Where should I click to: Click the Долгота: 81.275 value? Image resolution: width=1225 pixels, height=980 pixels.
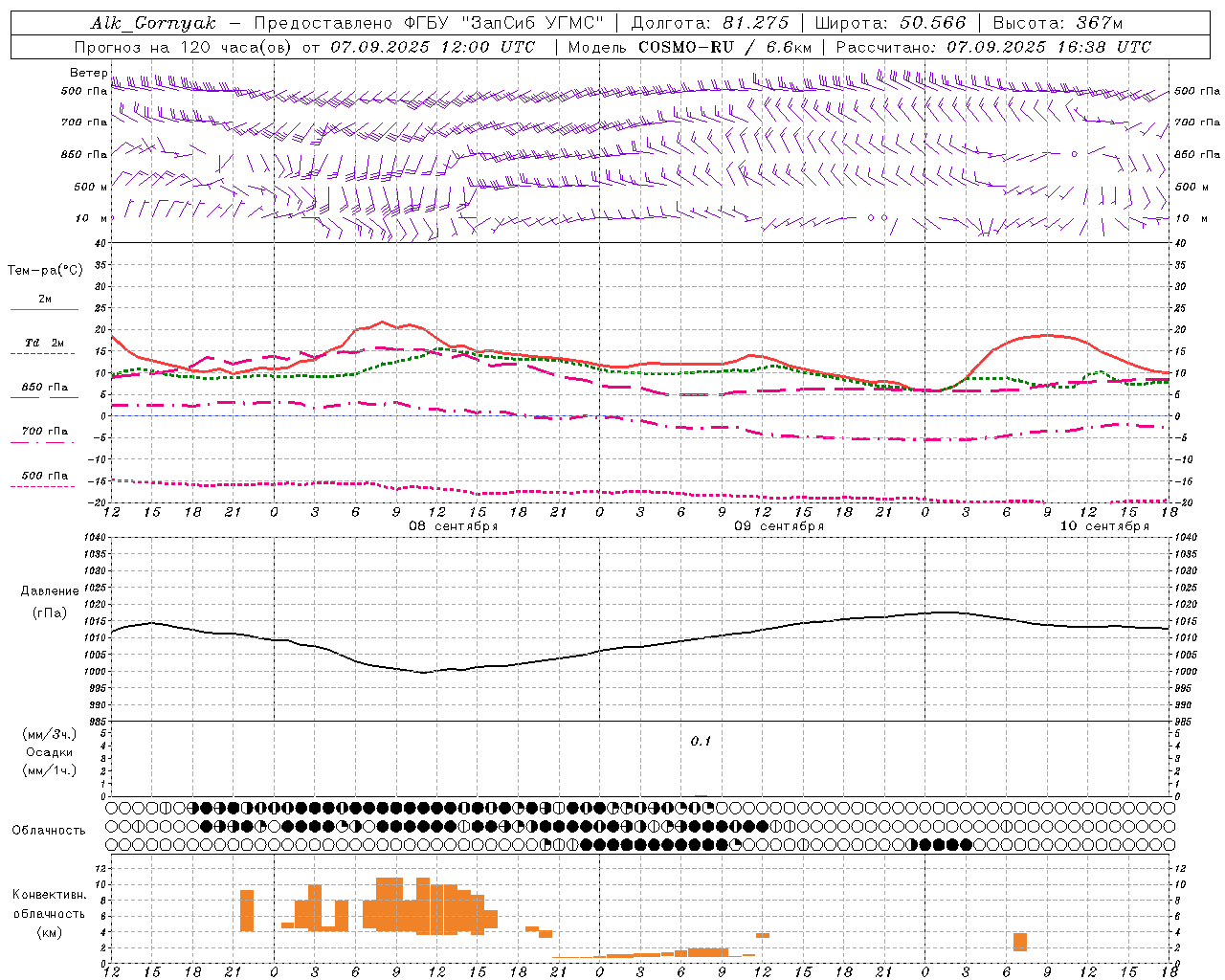[710, 23]
